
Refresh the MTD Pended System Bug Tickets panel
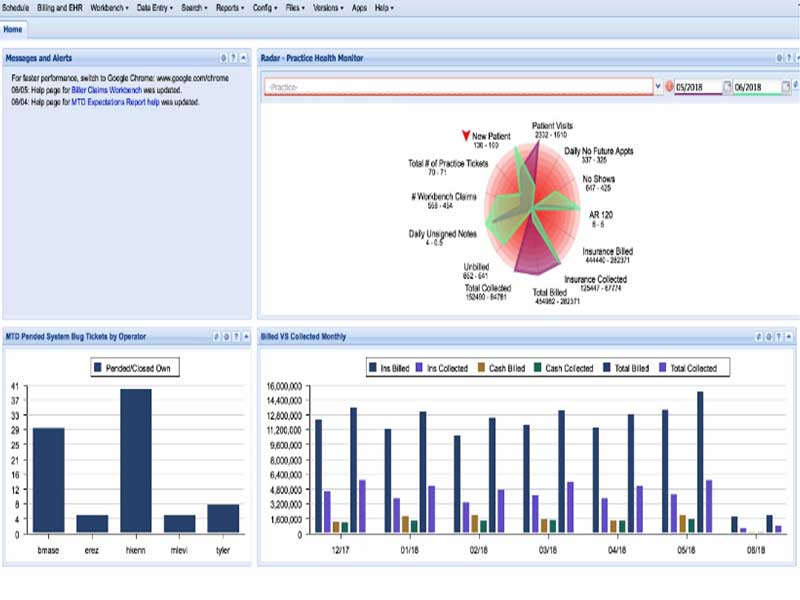point(216,337)
